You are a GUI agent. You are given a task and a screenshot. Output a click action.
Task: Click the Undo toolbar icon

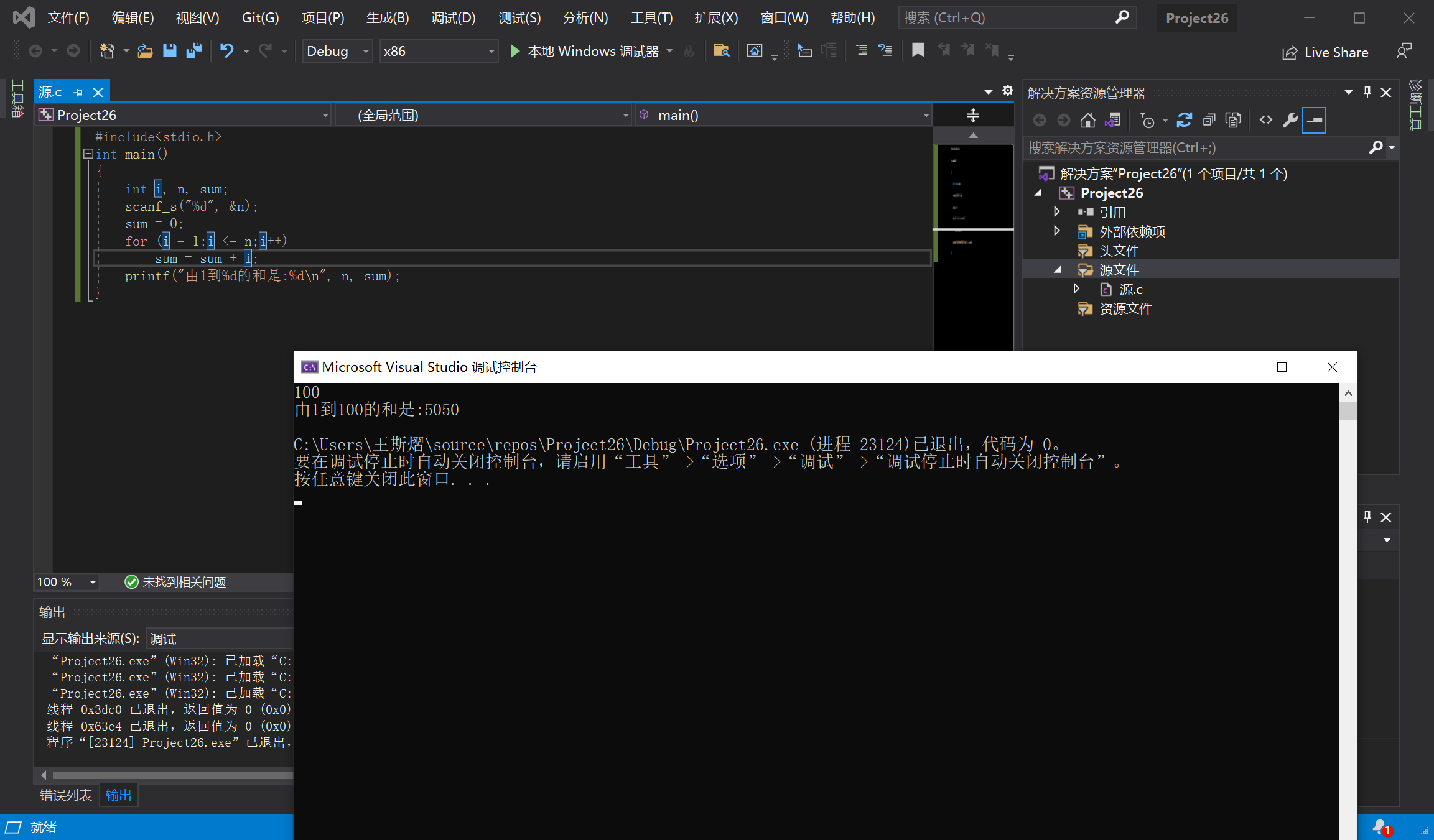226,51
